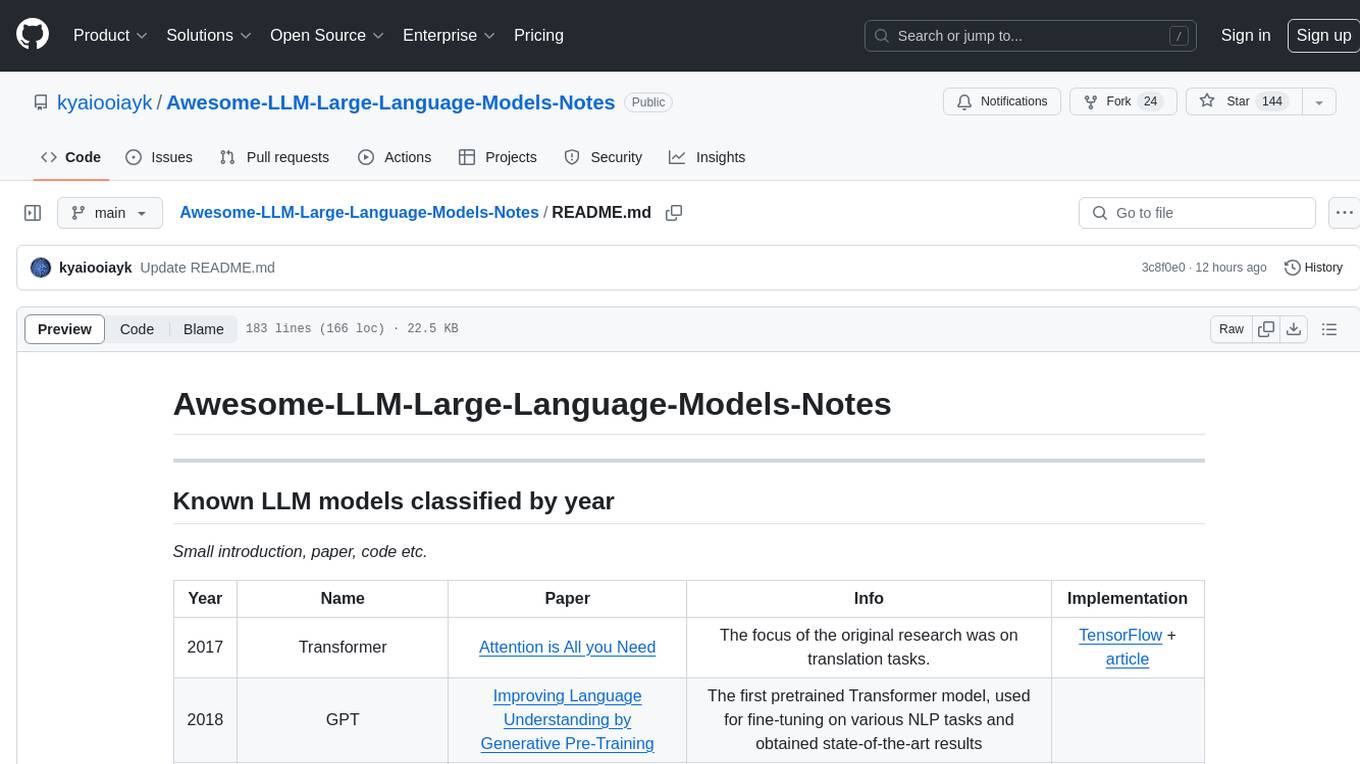Switch to the Code source view
Viewport: 1360px width, 764px height.
(137, 329)
